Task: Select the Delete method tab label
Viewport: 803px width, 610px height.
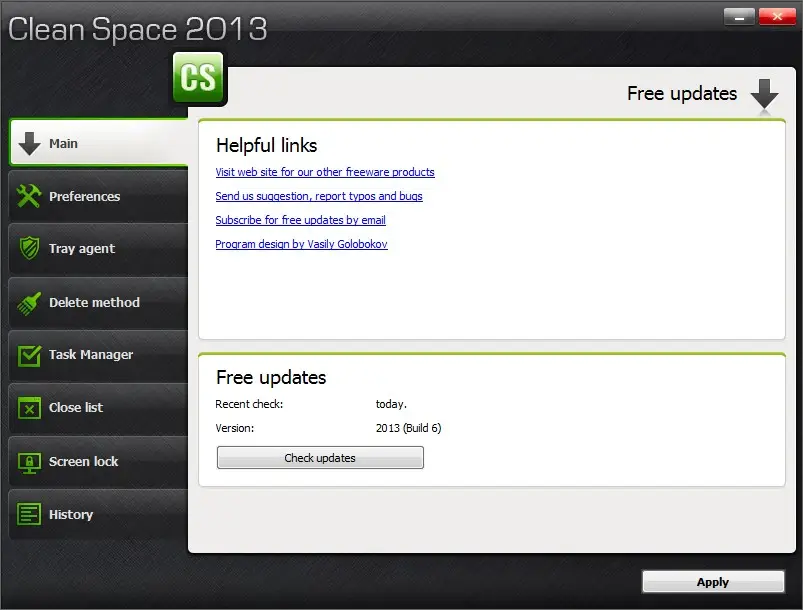Action: [x=94, y=303]
